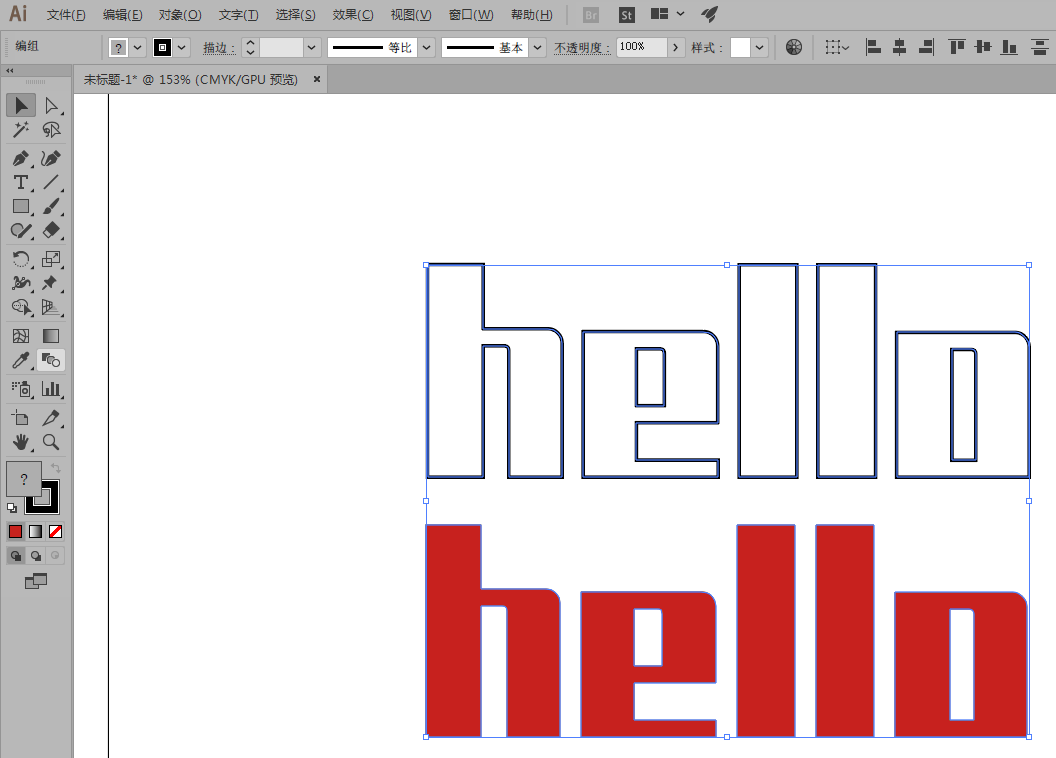Activate the Warp tool
Viewport: 1056px width, 758px height.
coord(21,283)
